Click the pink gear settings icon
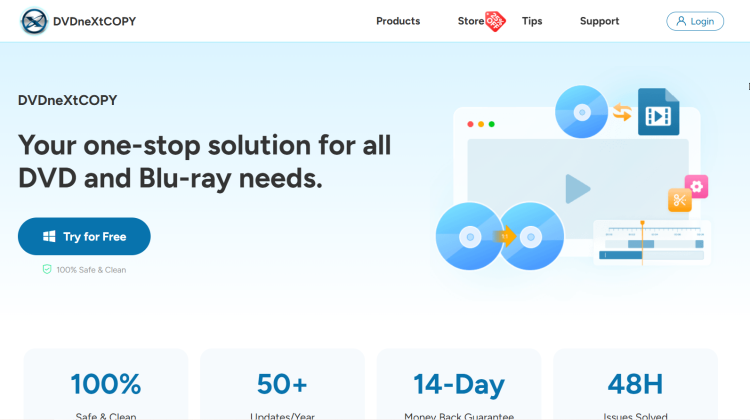This screenshot has width=750, height=420. click(x=696, y=187)
